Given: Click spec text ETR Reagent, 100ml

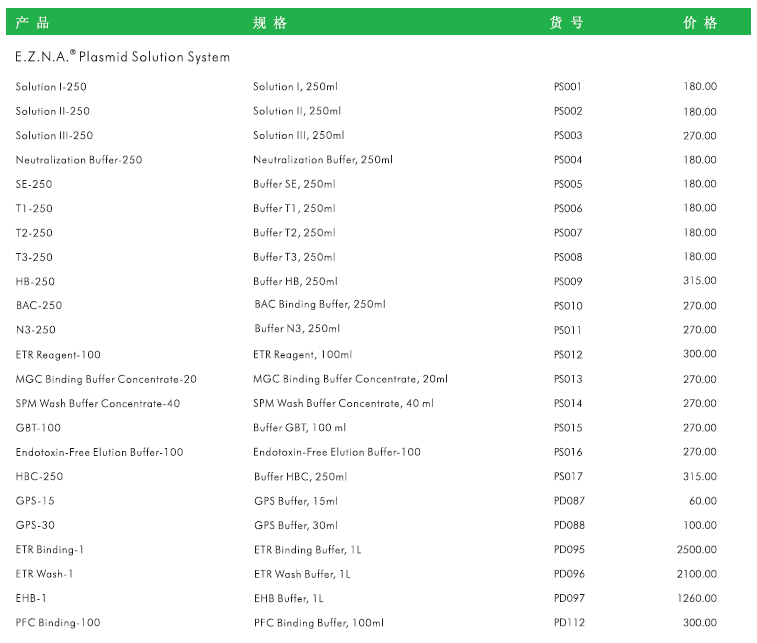Looking at the screenshot, I should pos(303,355).
